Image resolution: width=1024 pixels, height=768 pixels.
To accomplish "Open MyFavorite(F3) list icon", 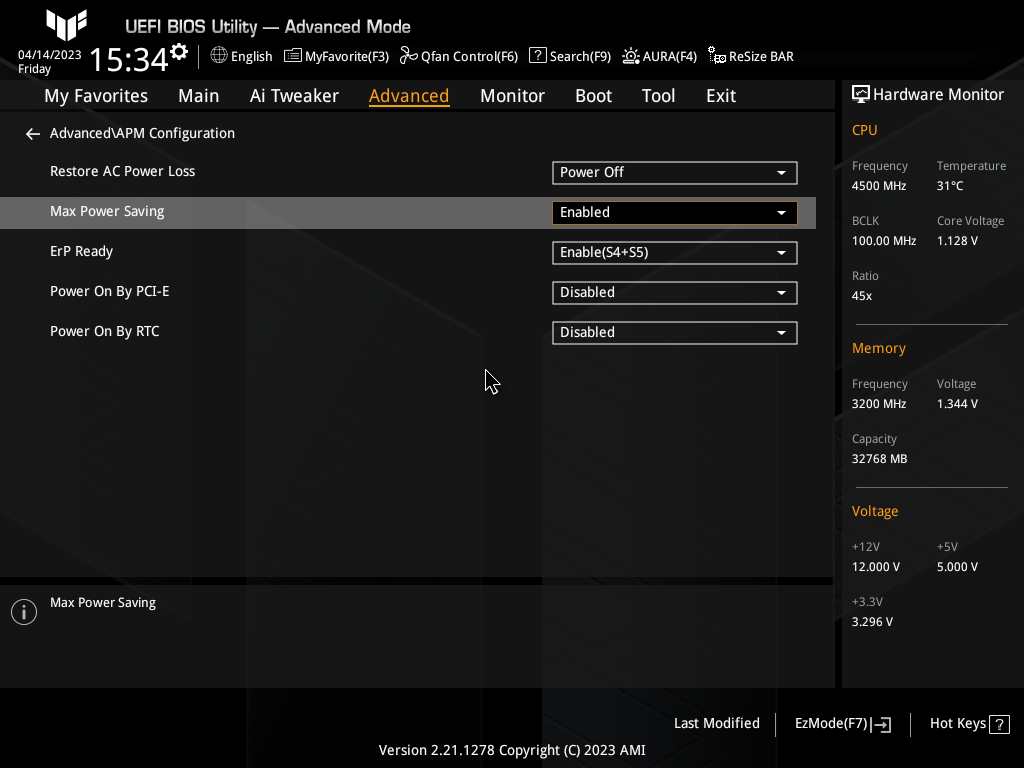I will (x=293, y=56).
